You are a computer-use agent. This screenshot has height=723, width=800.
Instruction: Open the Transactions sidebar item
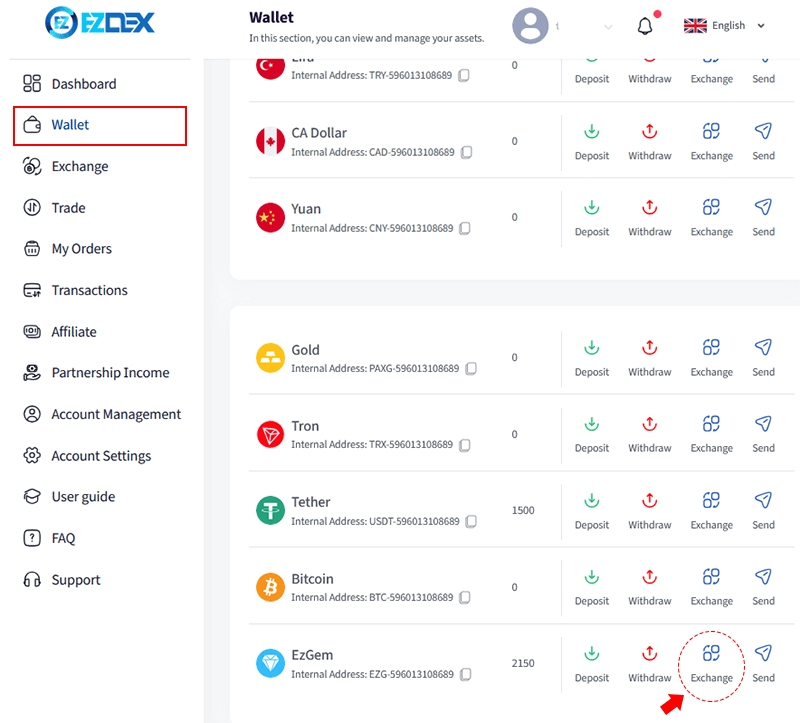pos(89,290)
